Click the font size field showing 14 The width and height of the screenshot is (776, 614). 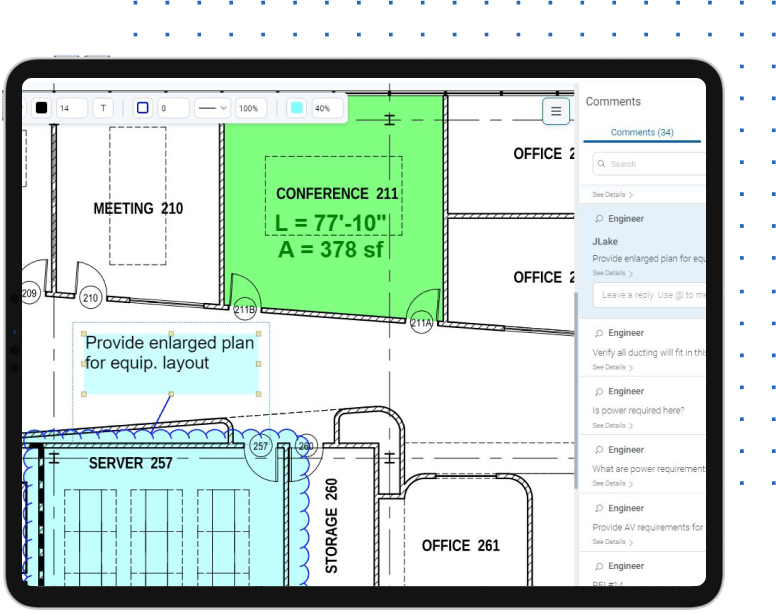[x=71, y=108]
